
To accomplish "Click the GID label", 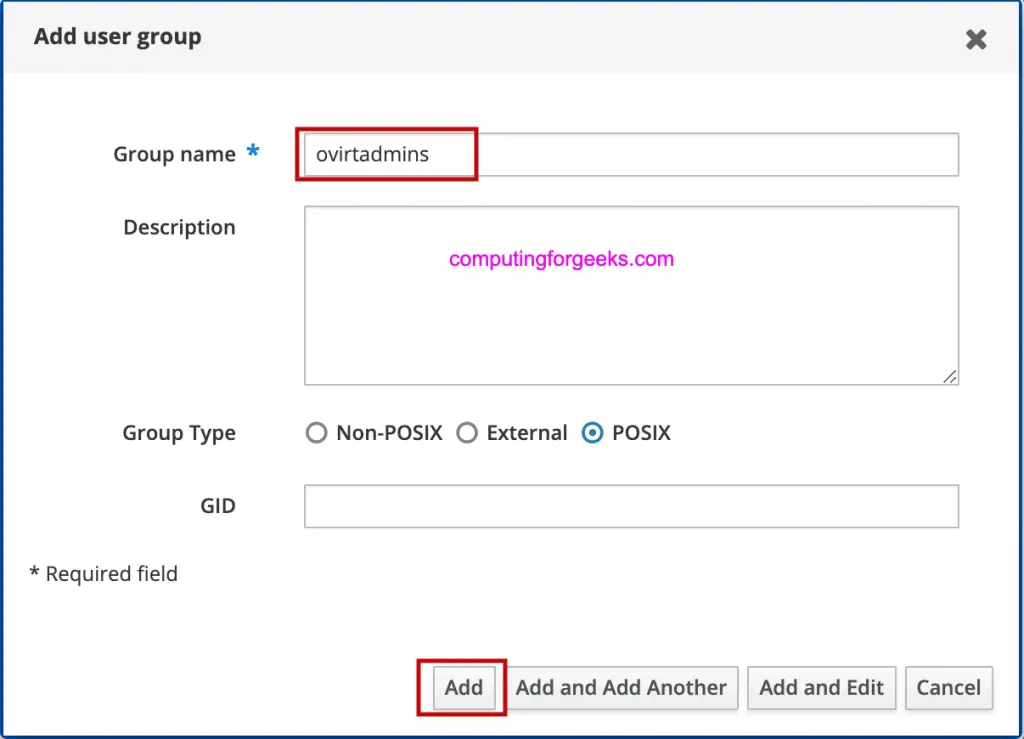I will coord(217,506).
